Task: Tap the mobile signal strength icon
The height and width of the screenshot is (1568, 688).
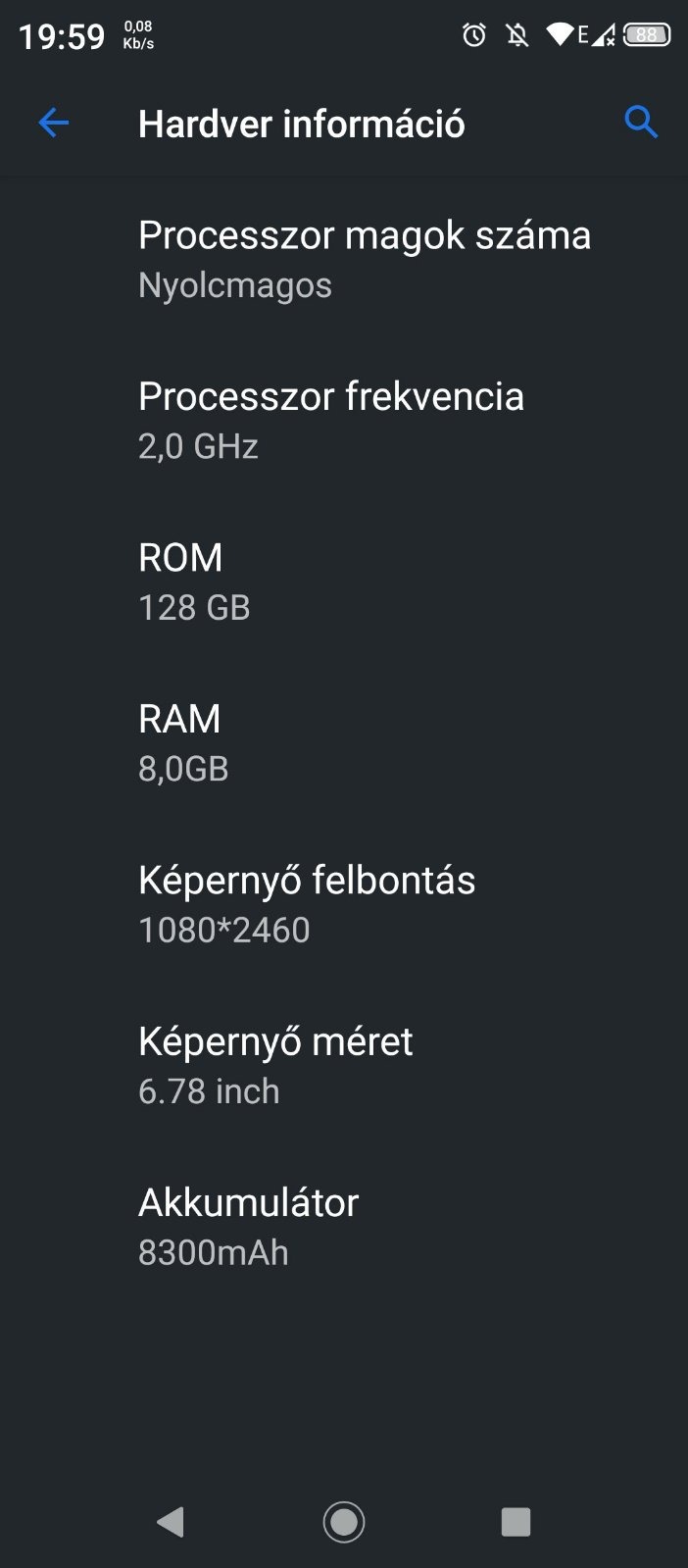Action: point(604,36)
